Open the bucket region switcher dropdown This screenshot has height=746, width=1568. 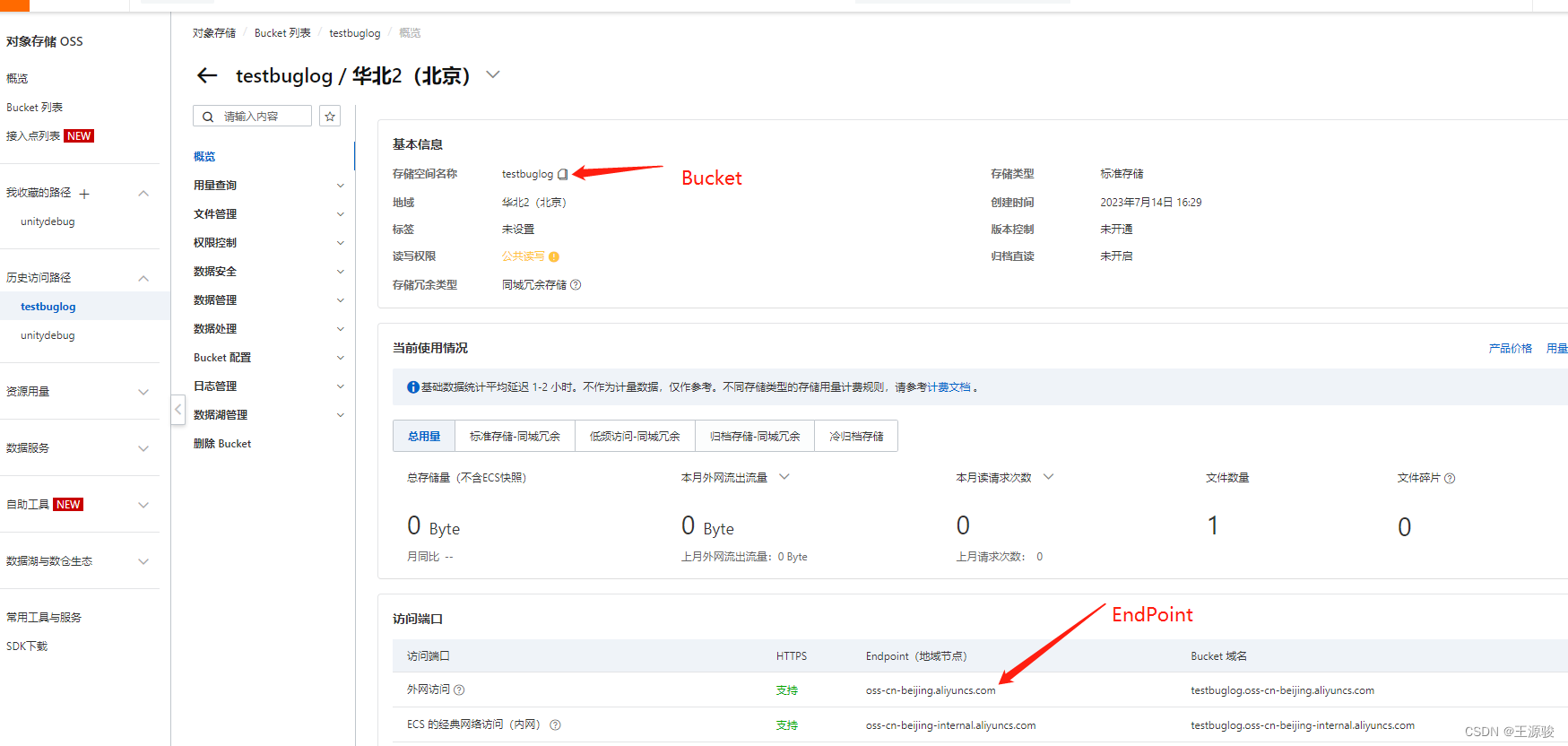click(x=492, y=74)
